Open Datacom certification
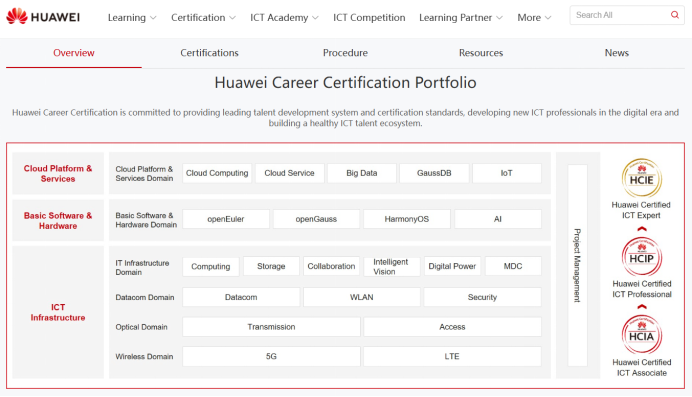Viewport: 692px width, 397px height. [241, 297]
